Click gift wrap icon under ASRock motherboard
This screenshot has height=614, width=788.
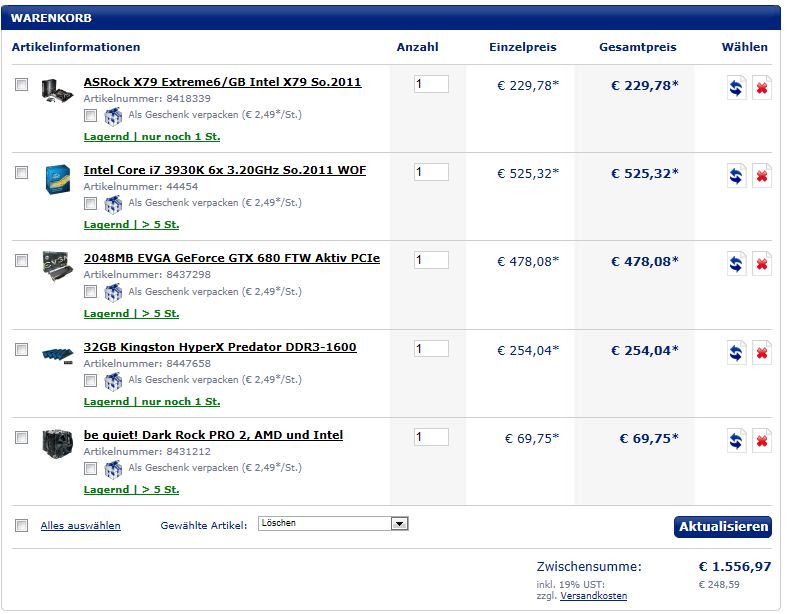113,116
